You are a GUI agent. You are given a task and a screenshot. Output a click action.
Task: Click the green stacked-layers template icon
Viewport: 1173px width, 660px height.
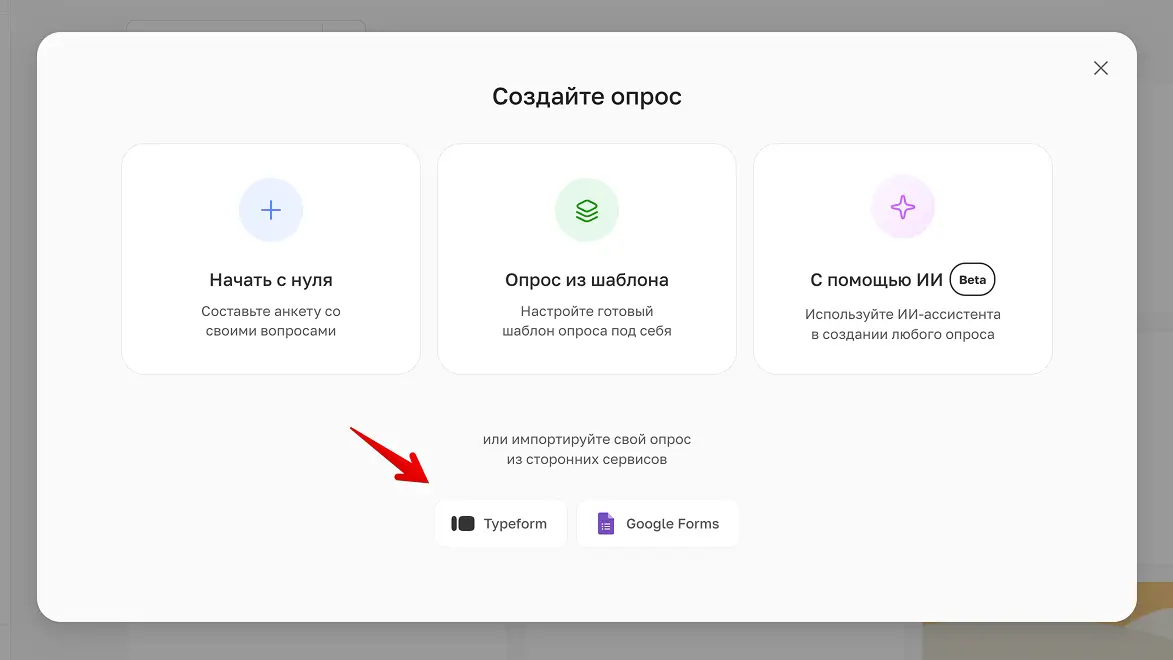[x=587, y=210]
